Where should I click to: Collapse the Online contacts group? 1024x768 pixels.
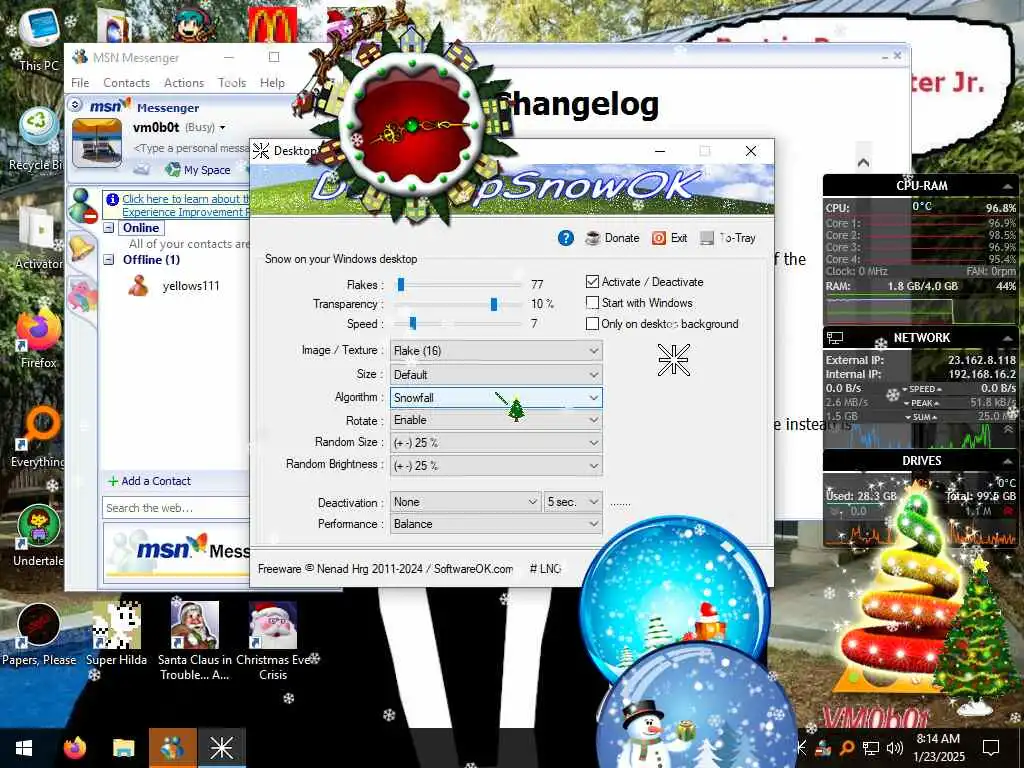coord(109,228)
